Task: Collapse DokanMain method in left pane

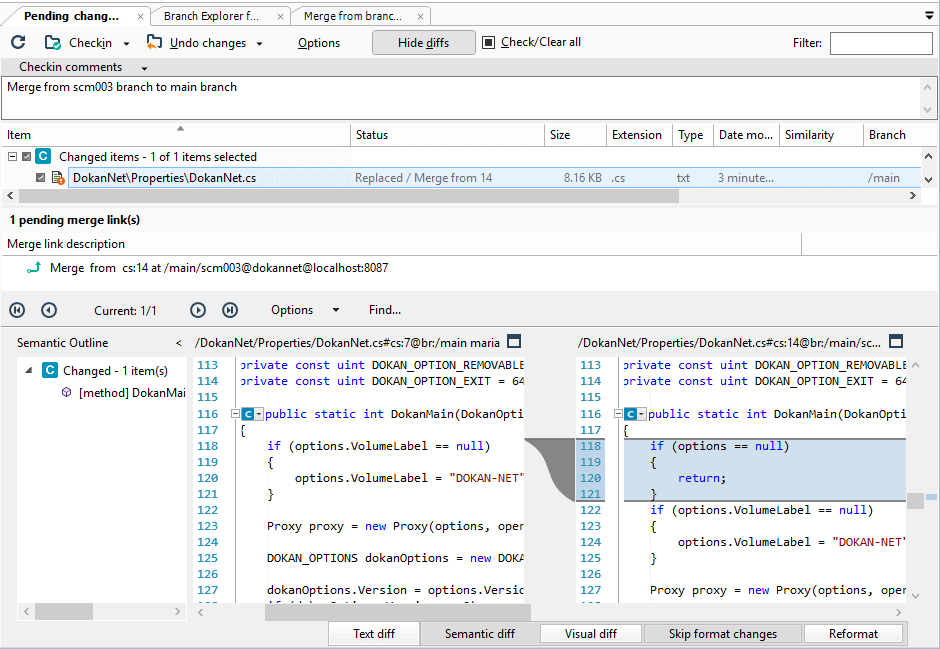Action: coord(236,414)
